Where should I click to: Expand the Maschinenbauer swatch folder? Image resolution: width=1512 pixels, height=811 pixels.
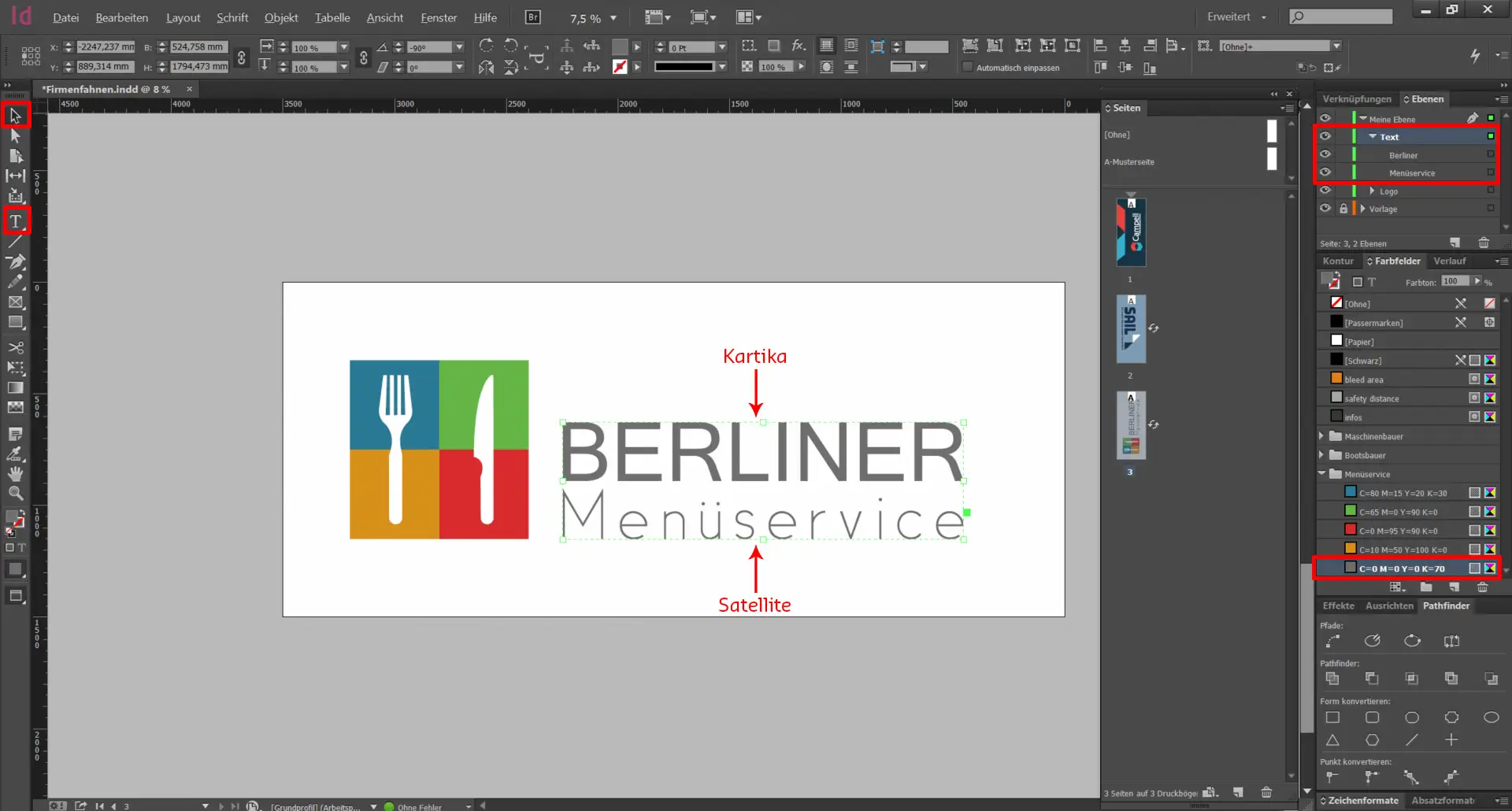point(1322,435)
